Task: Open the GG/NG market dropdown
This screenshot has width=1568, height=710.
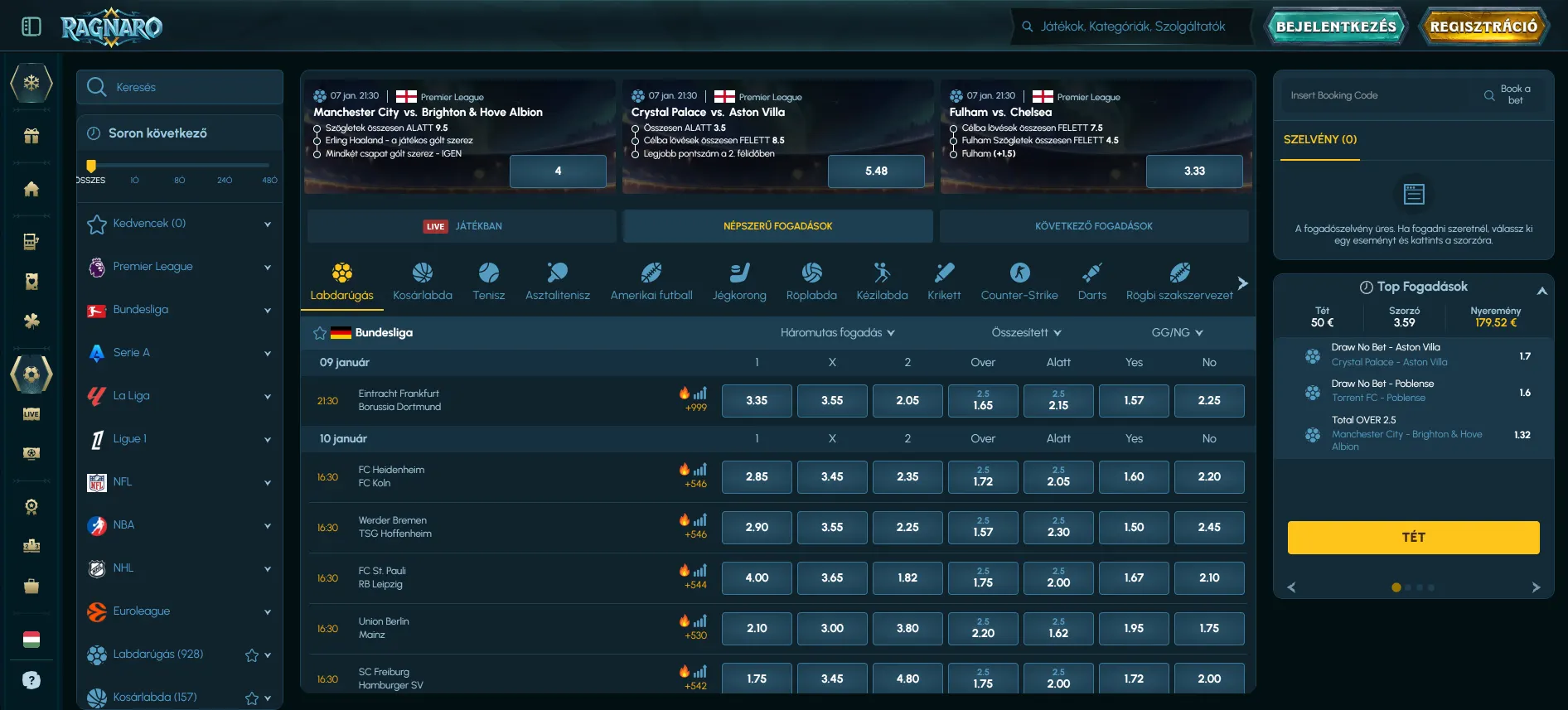Action: point(1176,333)
